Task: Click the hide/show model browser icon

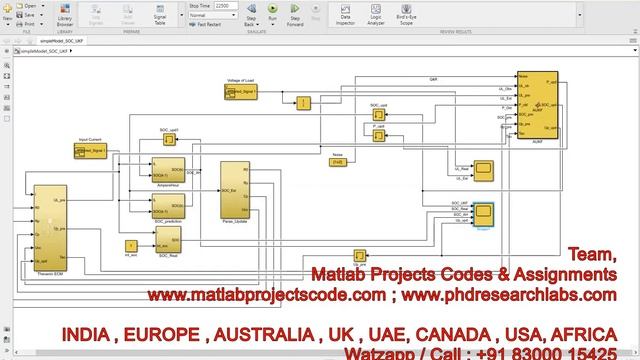Action: (7, 51)
